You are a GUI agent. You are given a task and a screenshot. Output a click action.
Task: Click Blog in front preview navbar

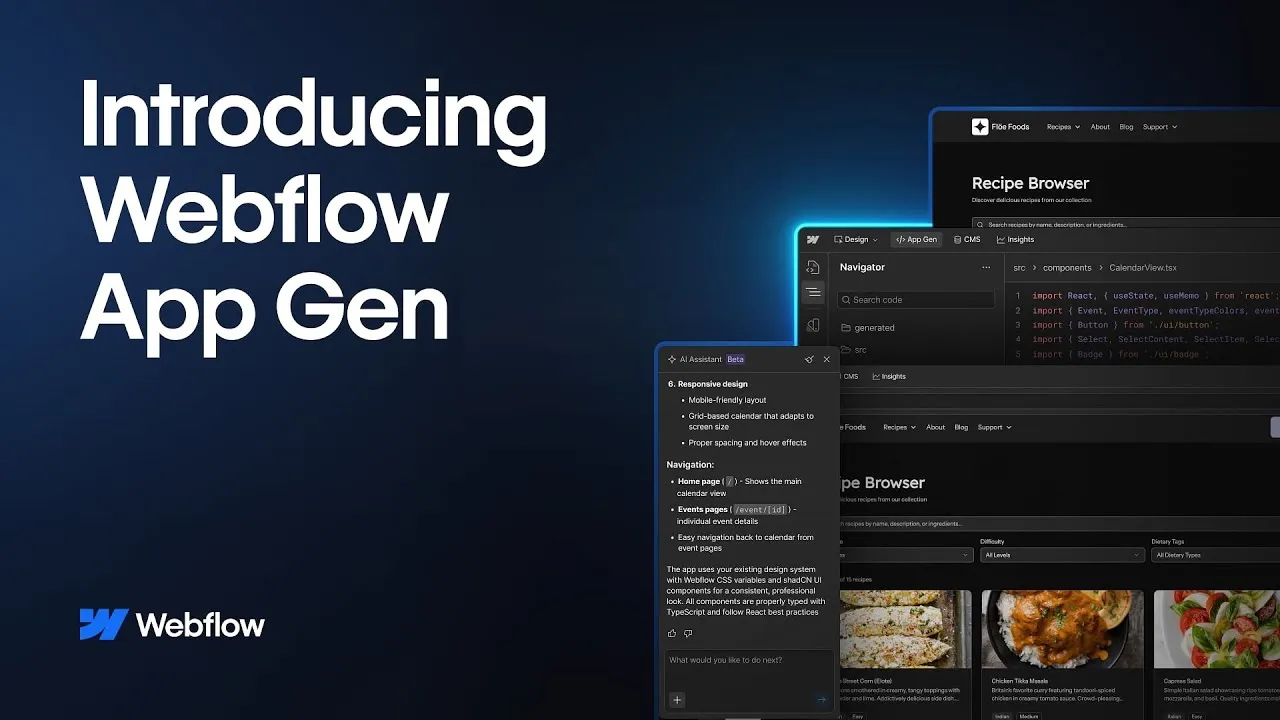coord(961,427)
